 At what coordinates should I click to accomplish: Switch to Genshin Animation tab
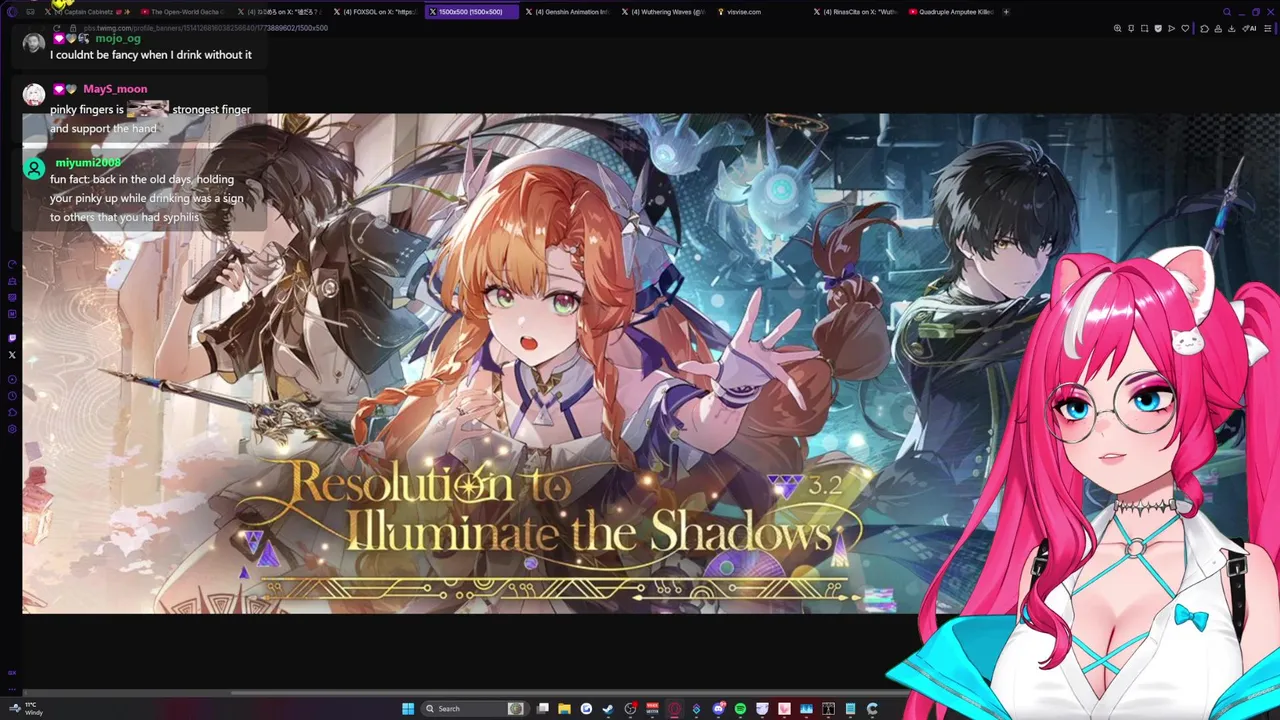pyautogui.click(x=570, y=12)
